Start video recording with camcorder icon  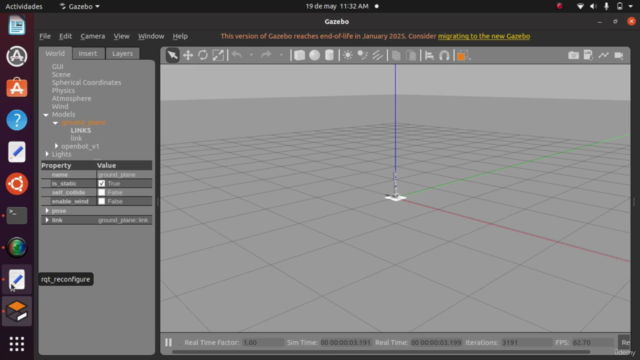coord(619,55)
